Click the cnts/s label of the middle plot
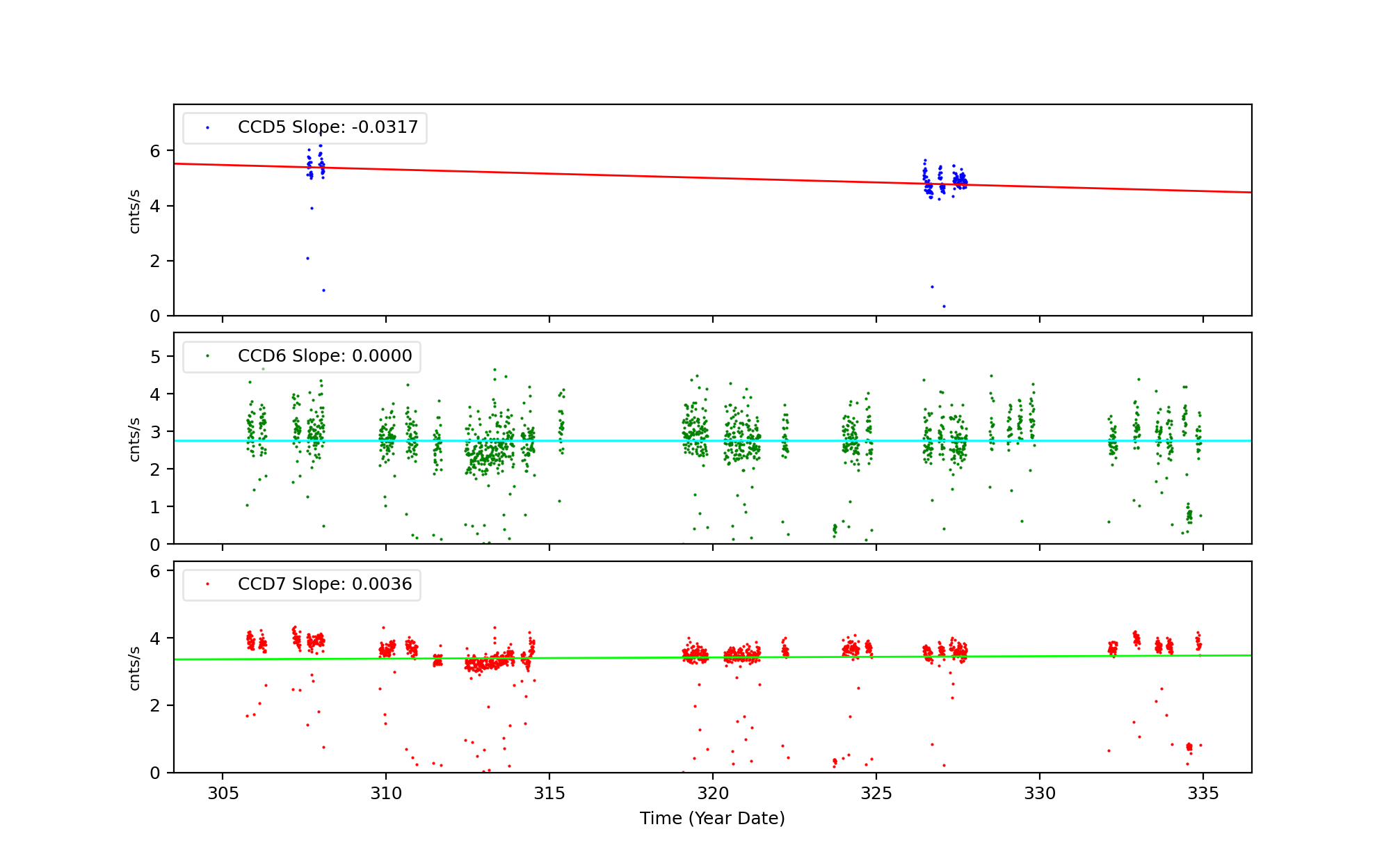The width and height of the screenshot is (1391, 868). coord(135,440)
